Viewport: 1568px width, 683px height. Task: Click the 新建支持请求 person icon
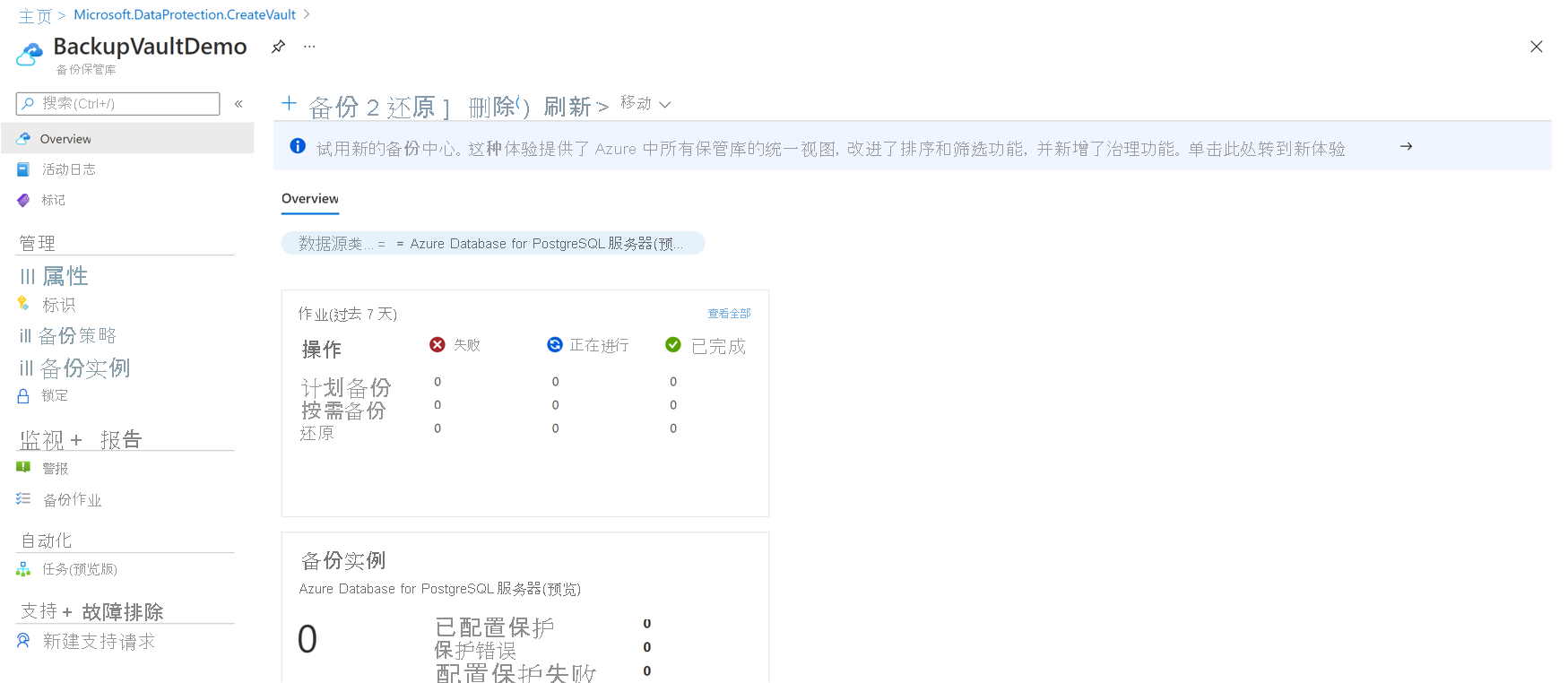pos(23,640)
